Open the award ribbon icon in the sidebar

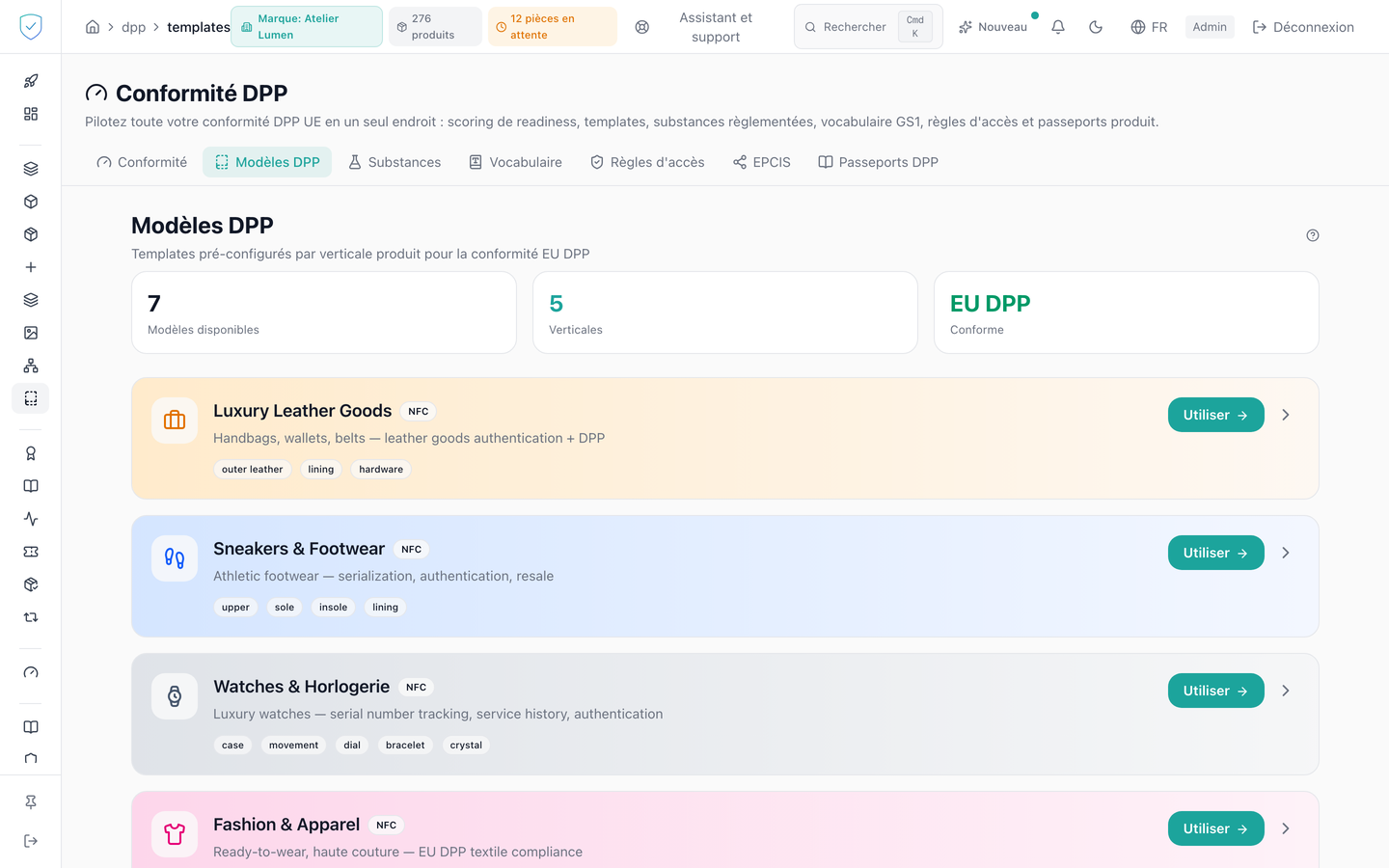[x=31, y=453]
